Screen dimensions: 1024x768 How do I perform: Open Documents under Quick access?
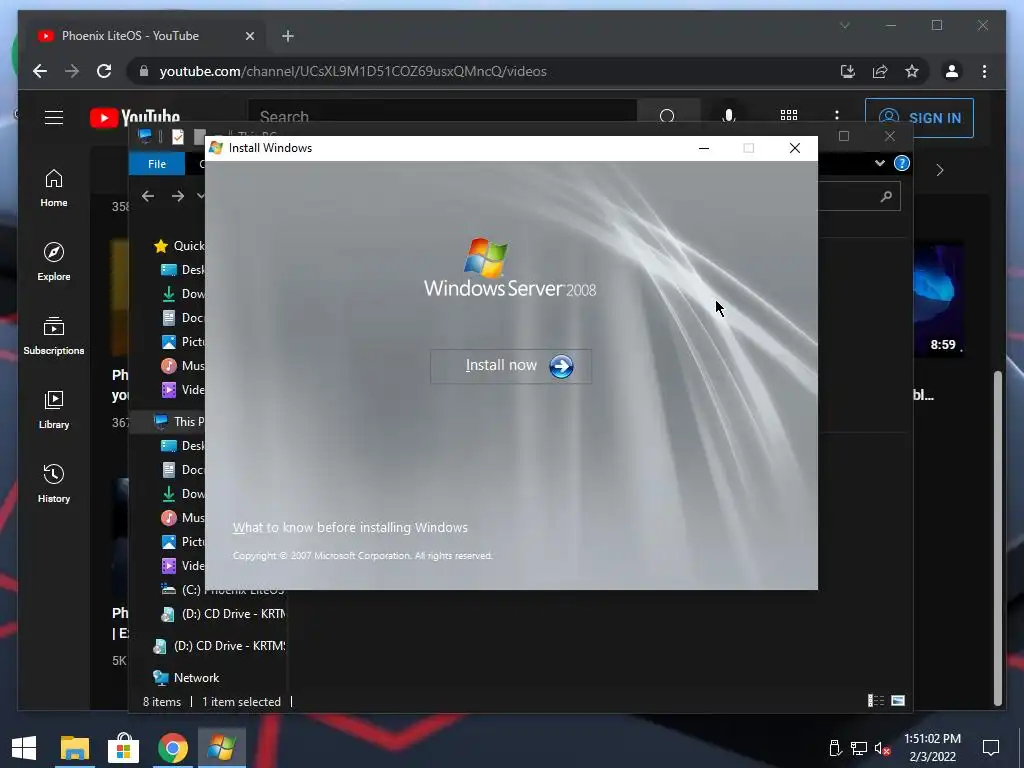click(x=182, y=318)
